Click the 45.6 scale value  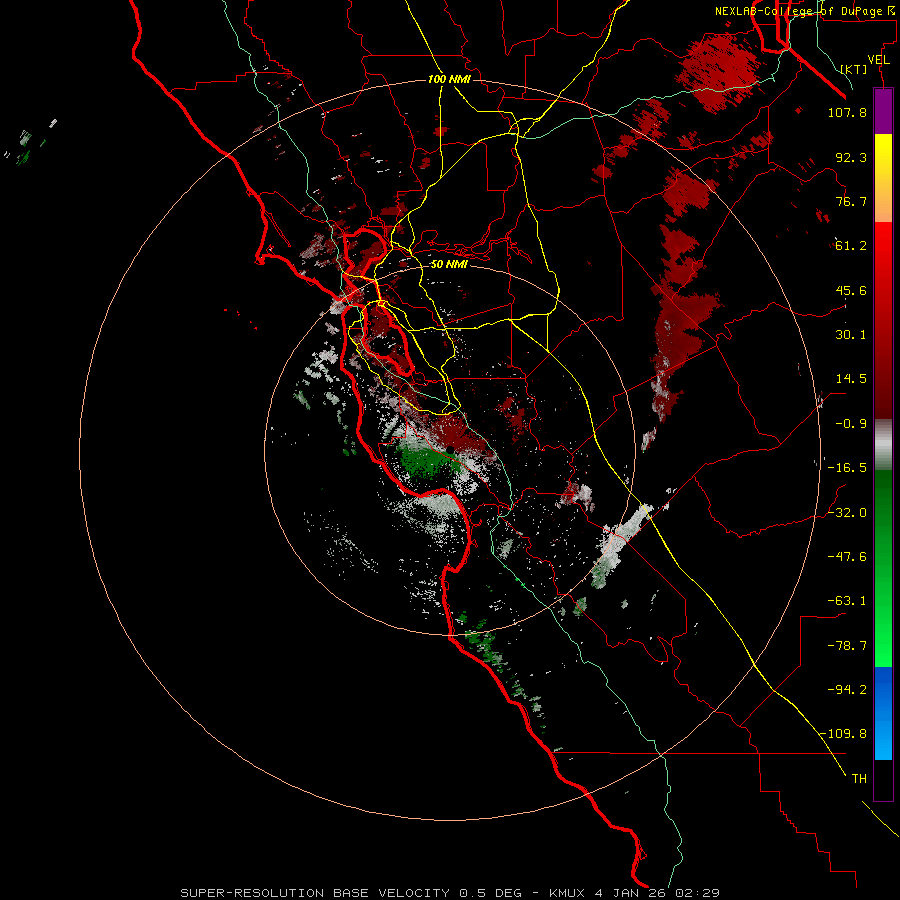(851, 290)
